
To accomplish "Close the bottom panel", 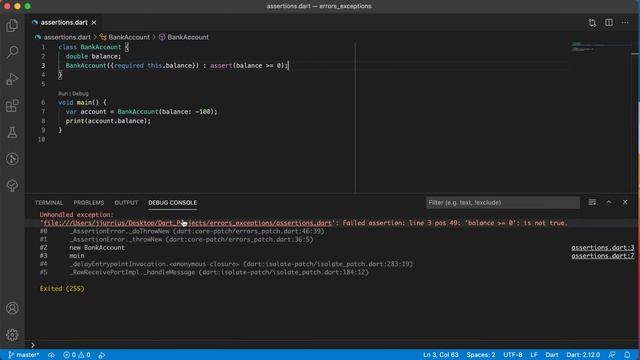I will click(625, 202).
